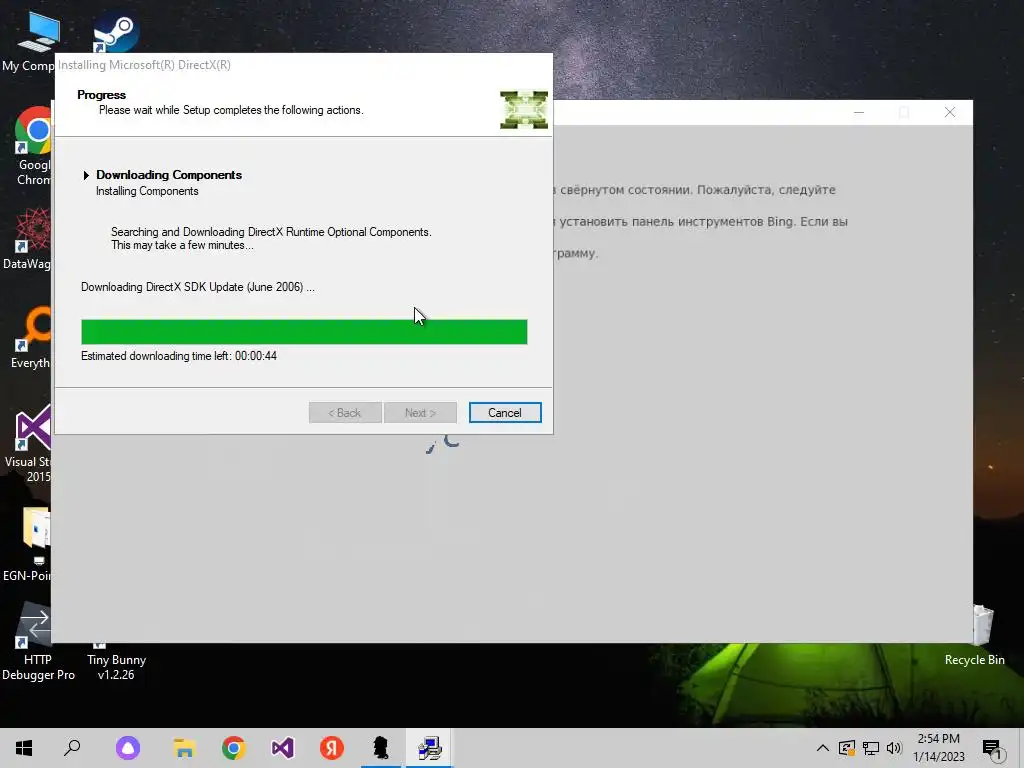Show hidden system tray icons
The height and width of the screenshot is (768, 1024).
[823, 748]
